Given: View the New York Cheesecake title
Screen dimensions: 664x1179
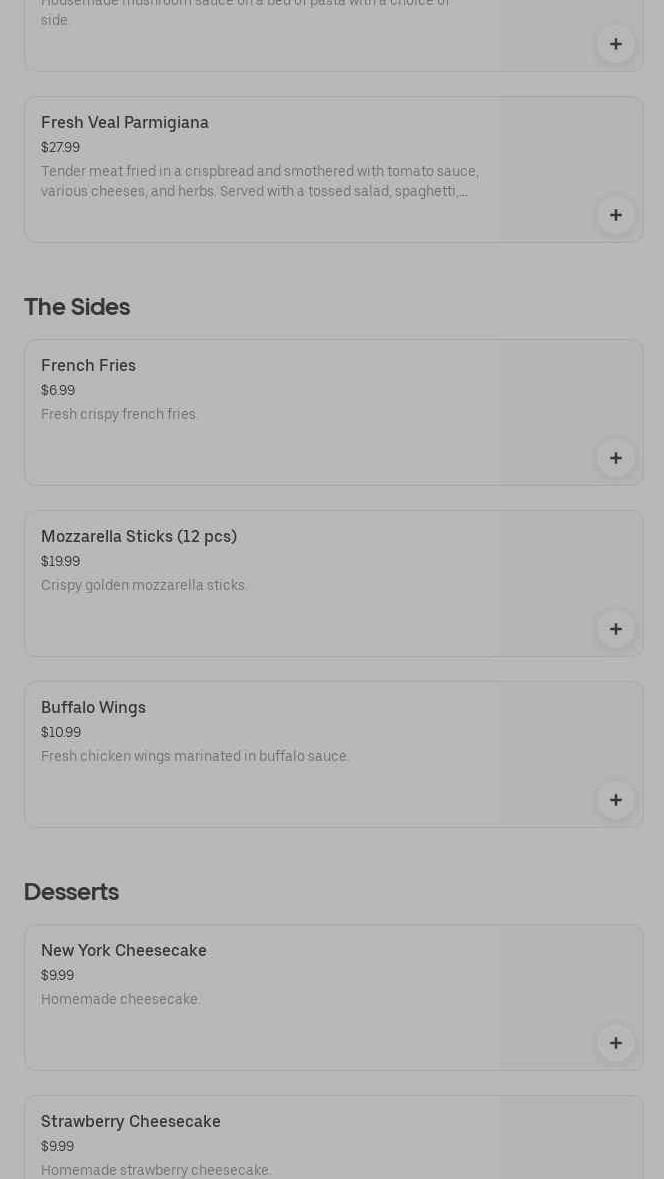Looking at the screenshot, I should 124,951.
